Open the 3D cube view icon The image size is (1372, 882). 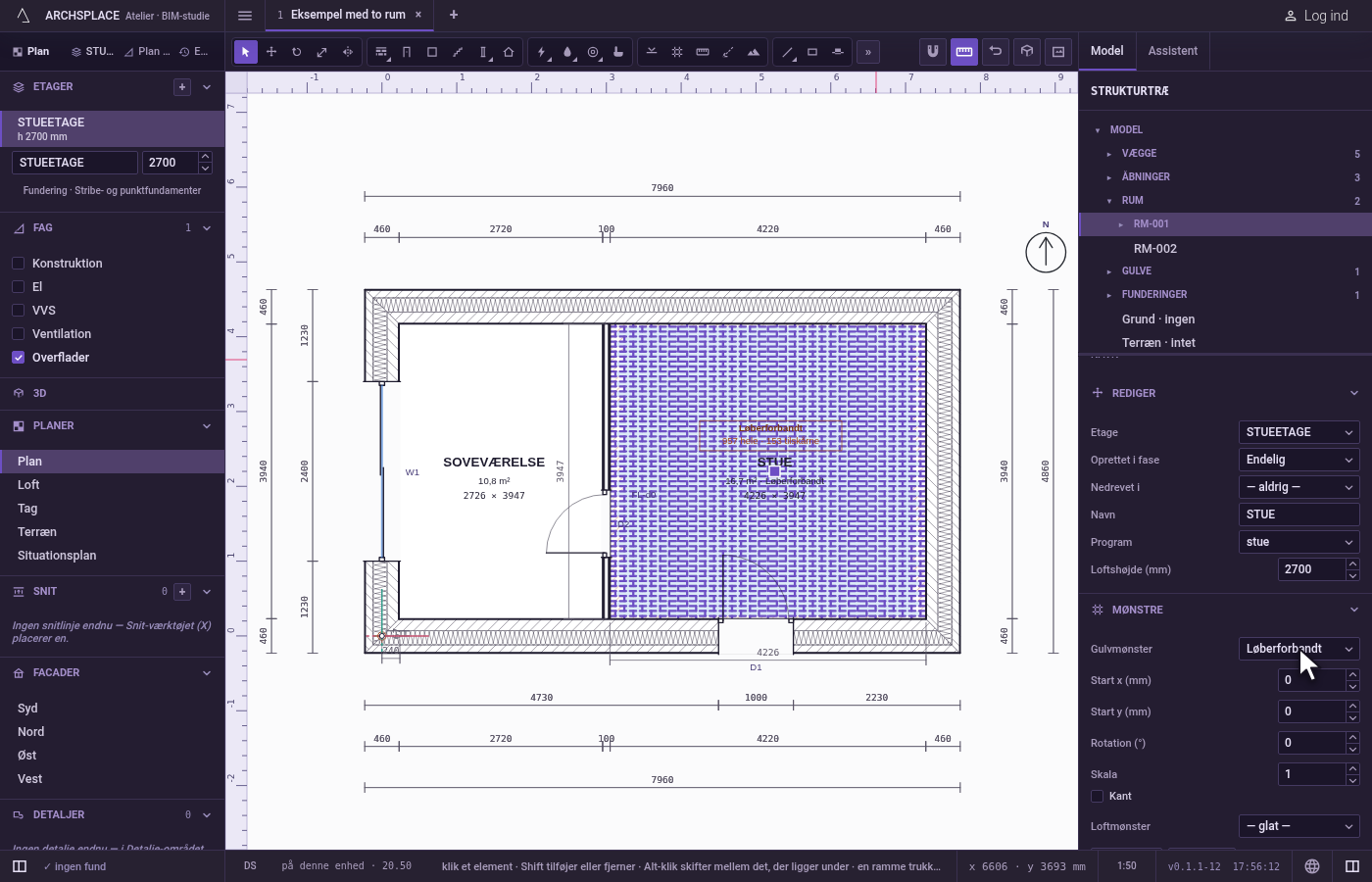click(1027, 51)
